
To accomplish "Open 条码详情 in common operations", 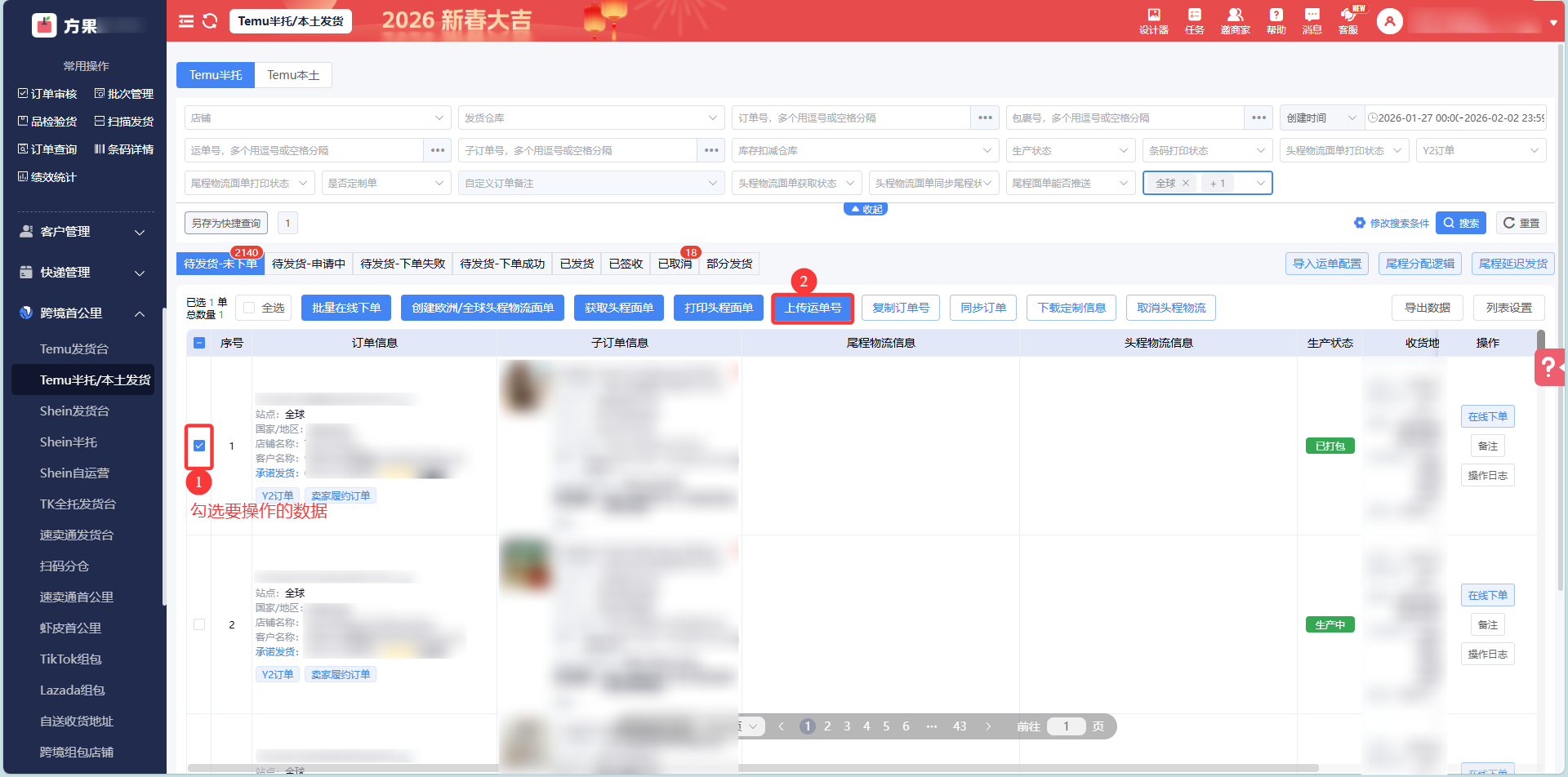I will pos(124,149).
